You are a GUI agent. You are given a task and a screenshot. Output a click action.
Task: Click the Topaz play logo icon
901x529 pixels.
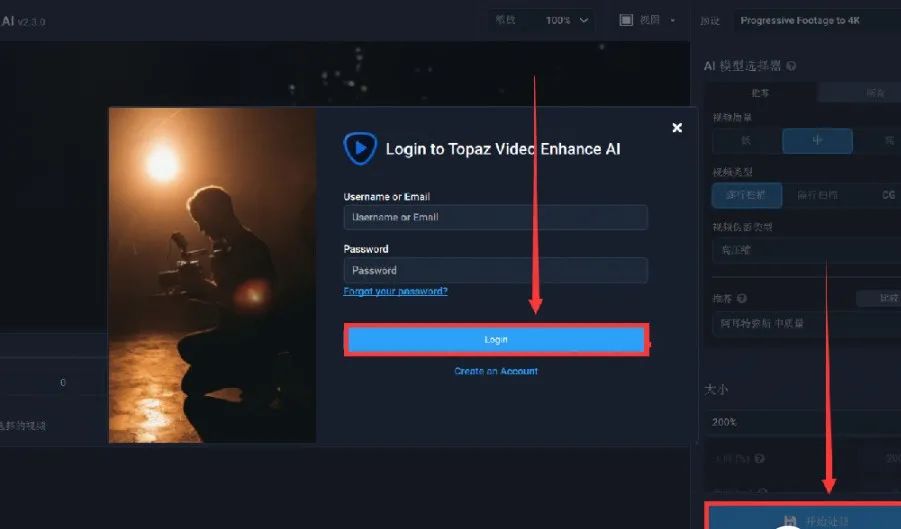(360, 148)
